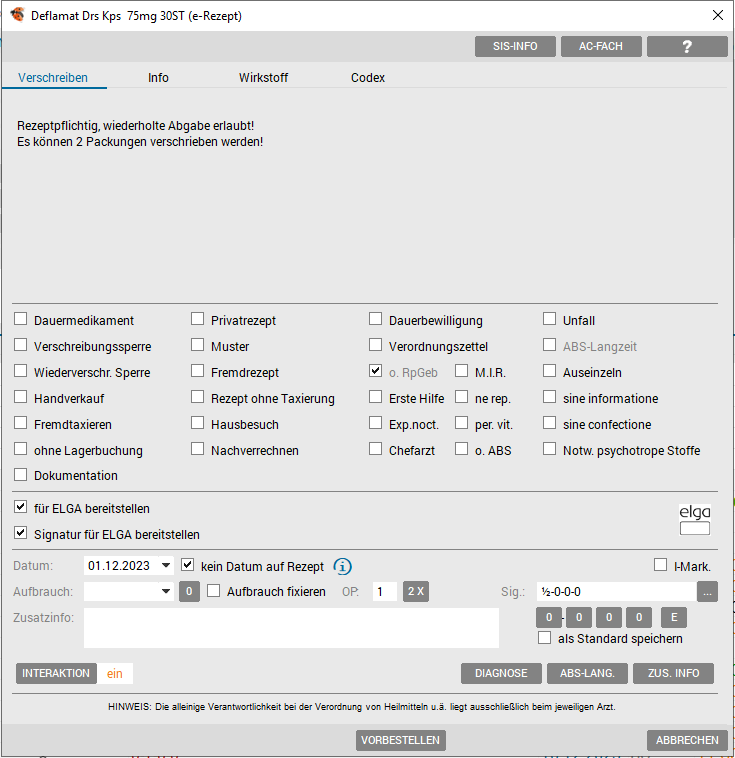
Task: Open the Info tab
Action: [x=158, y=77]
